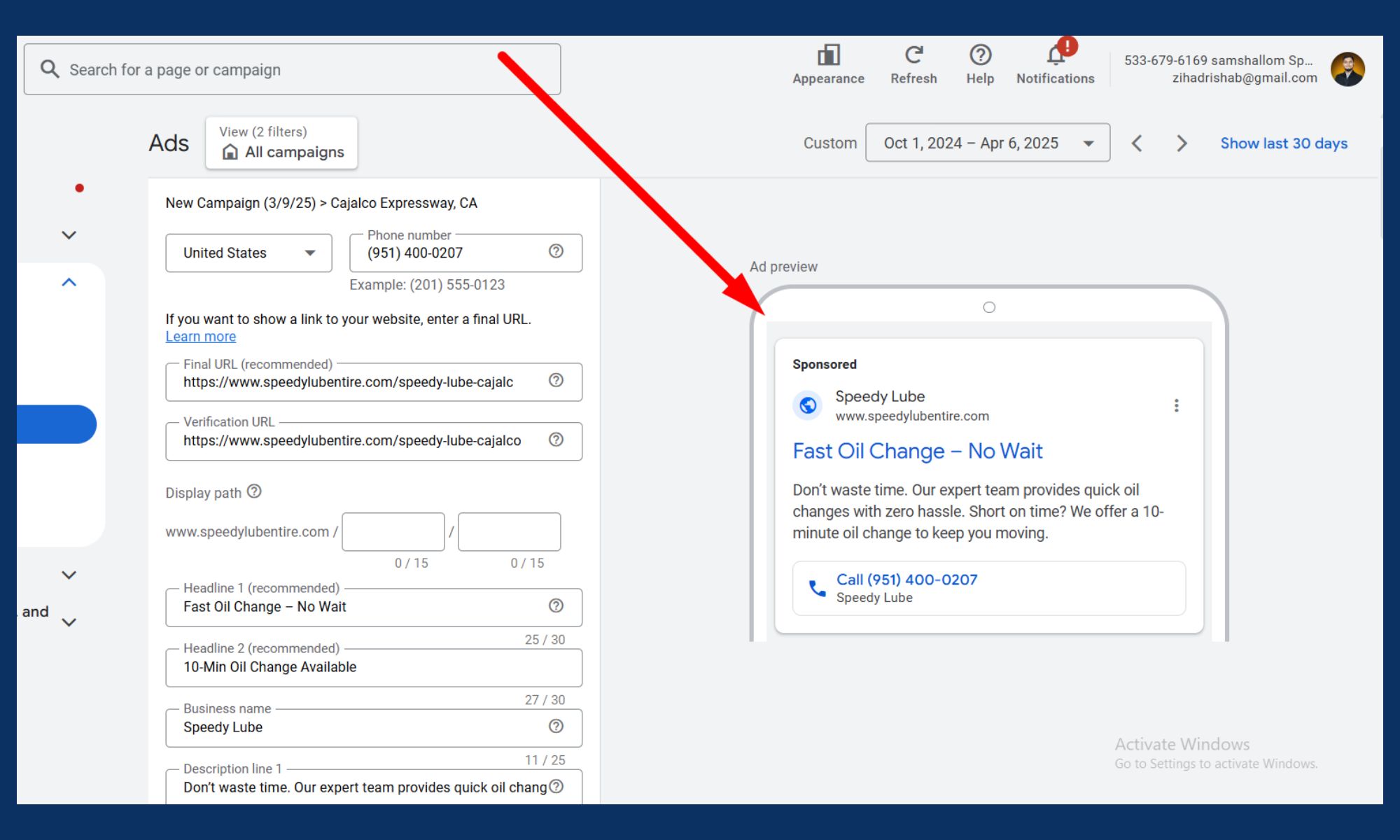Click the Phone number input field
This screenshot has width=1400, height=840.
465,253
